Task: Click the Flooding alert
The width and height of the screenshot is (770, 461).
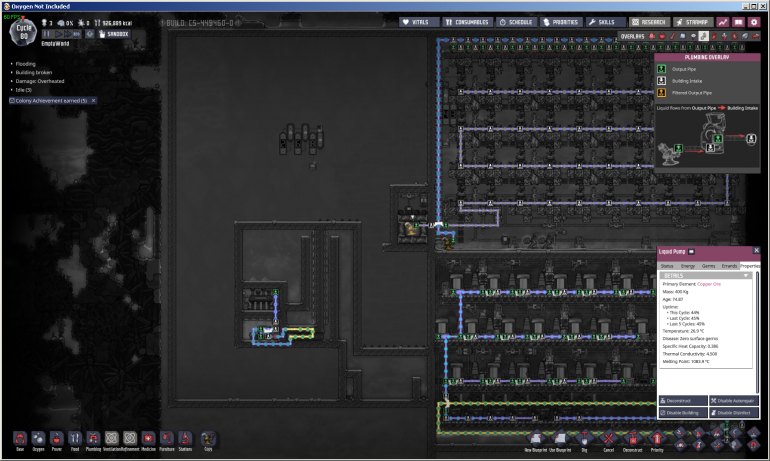Action: point(26,64)
